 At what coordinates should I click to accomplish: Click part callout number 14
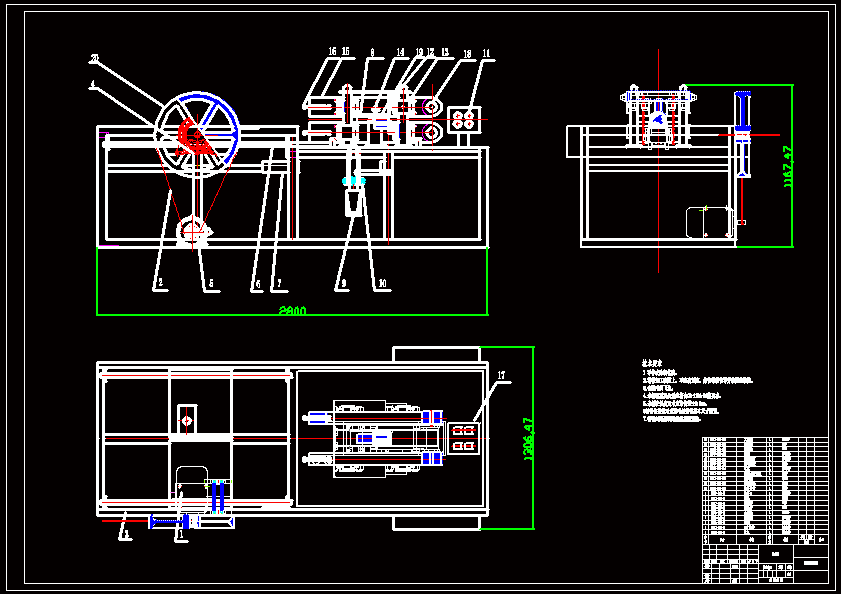click(x=400, y=52)
